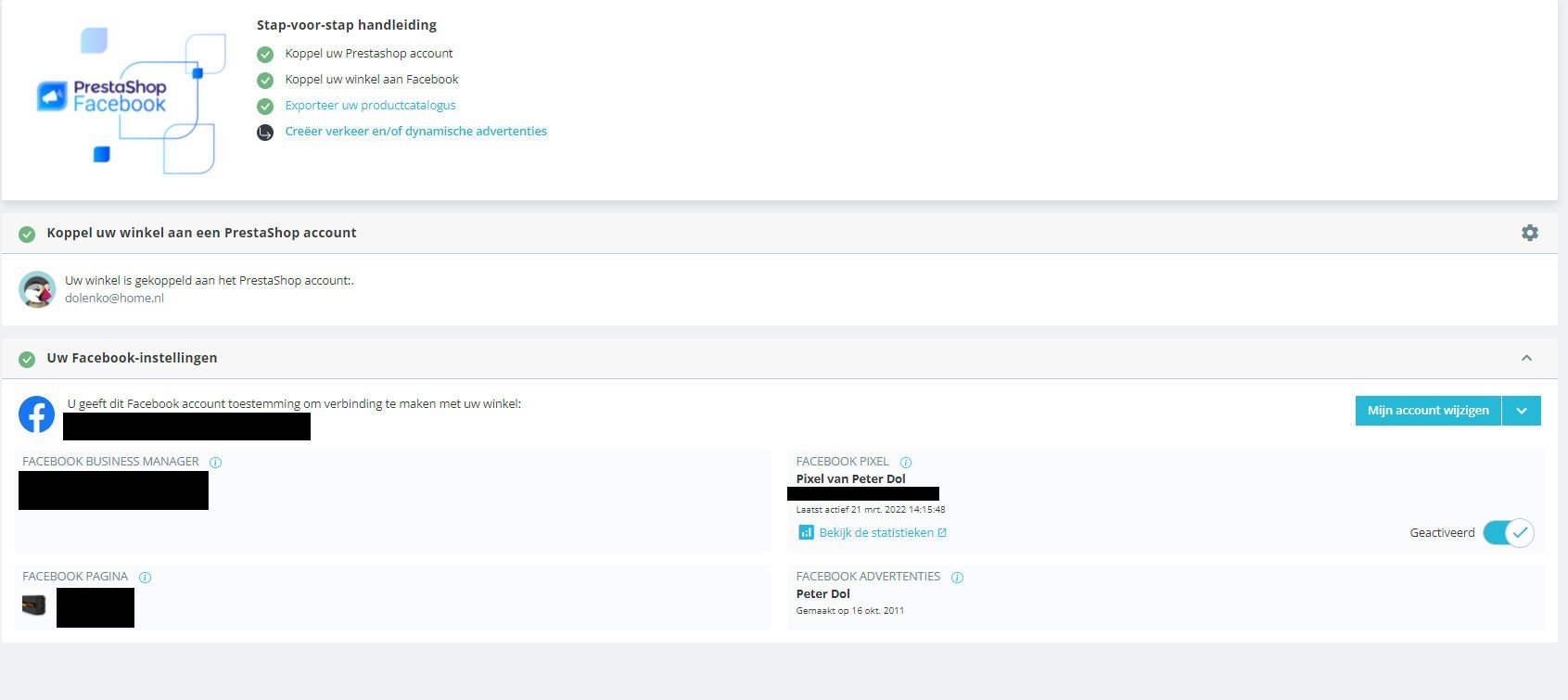
Task: Click external-link icon after 'Bekijk de statistieken'
Action: [x=942, y=533]
